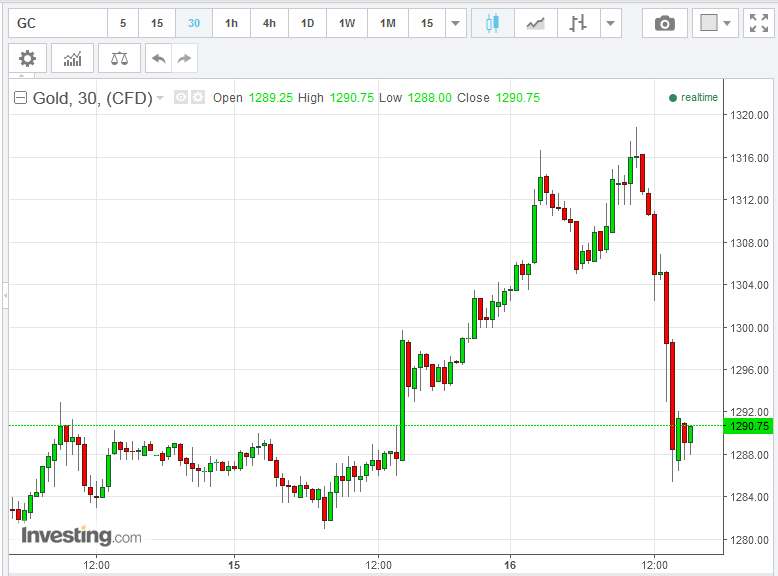This screenshot has height=576, width=778.
Task: Undo last chart action
Action: click(158, 59)
